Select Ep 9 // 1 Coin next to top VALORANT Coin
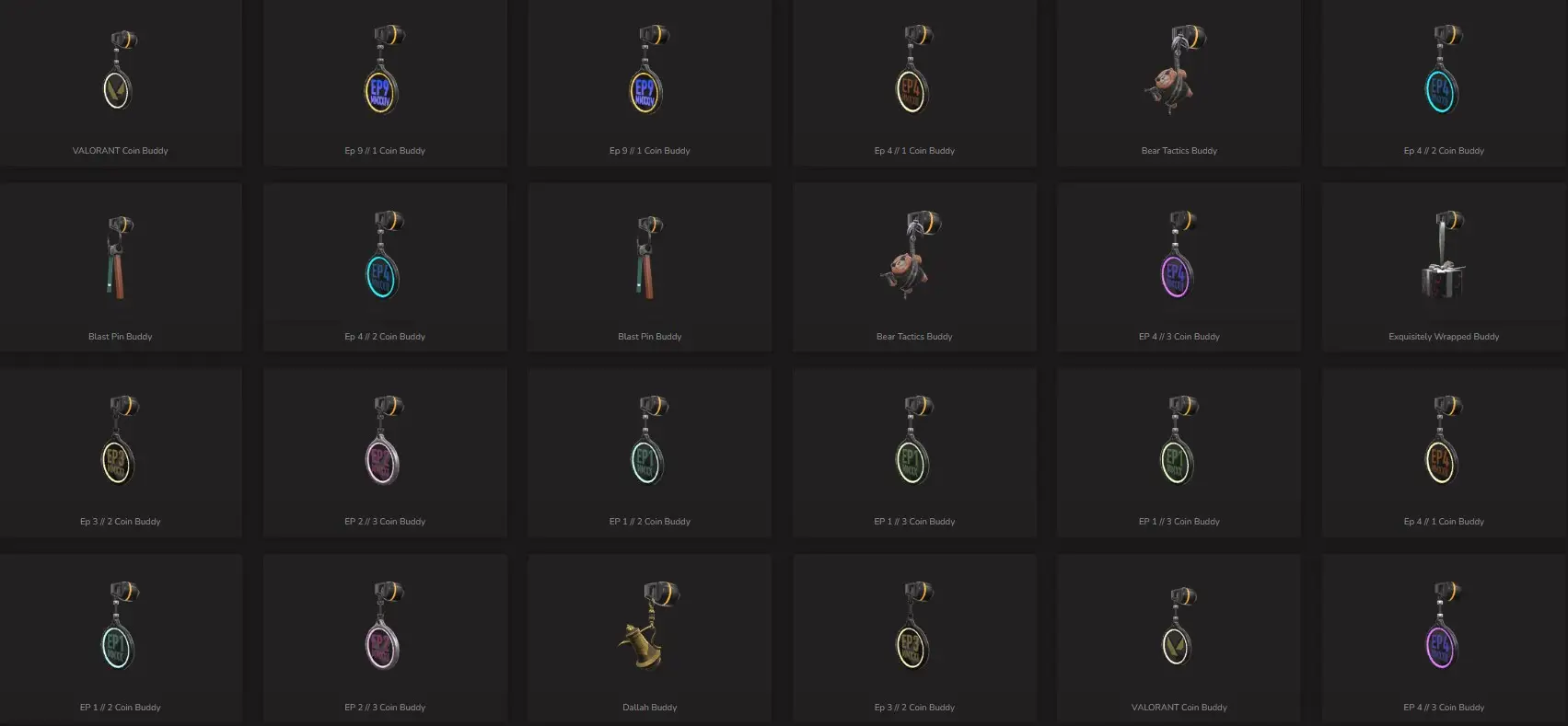Image resolution: width=1568 pixels, height=726 pixels. click(x=385, y=82)
